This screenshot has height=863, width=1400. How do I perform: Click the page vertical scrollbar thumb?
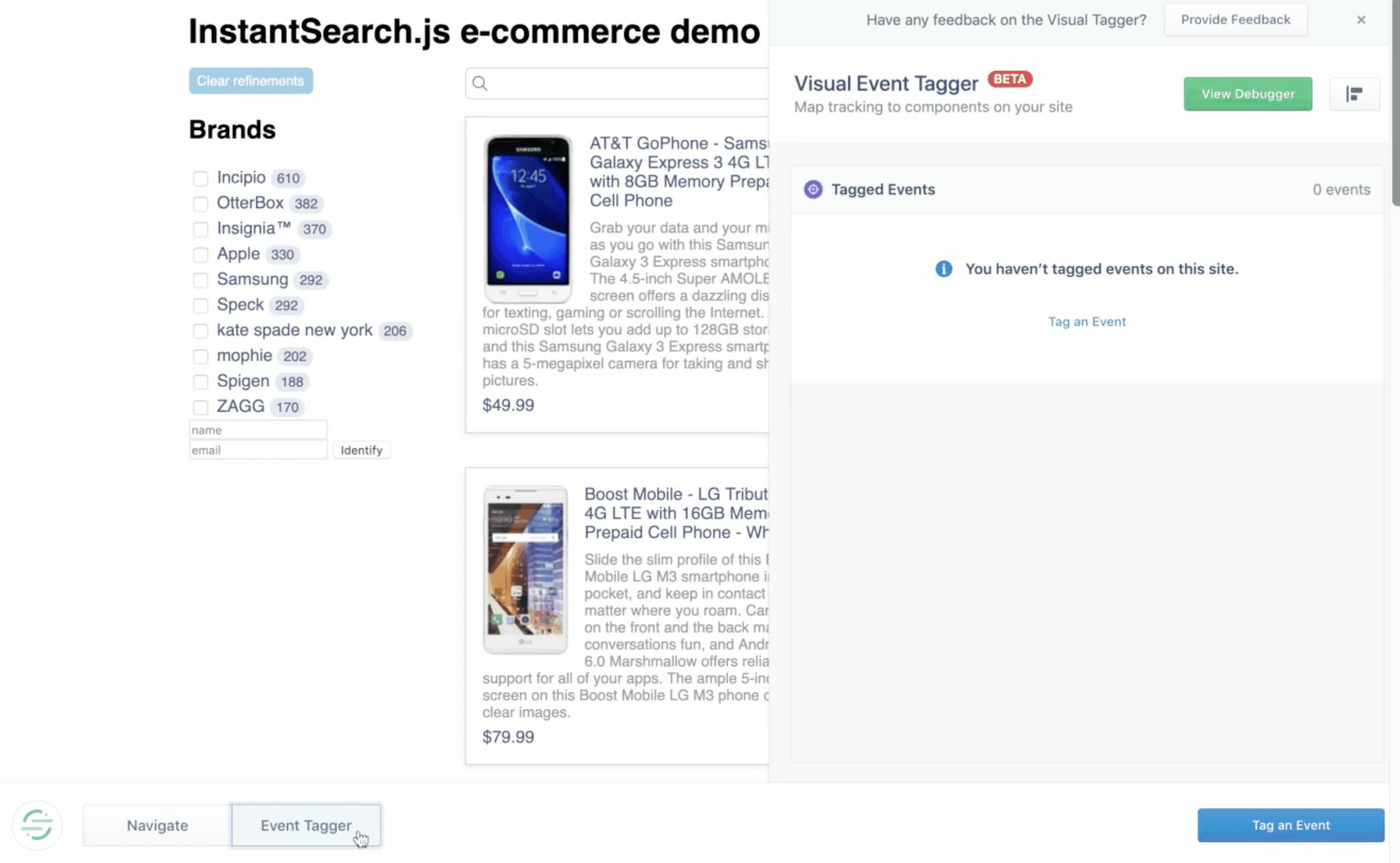coord(1395,104)
